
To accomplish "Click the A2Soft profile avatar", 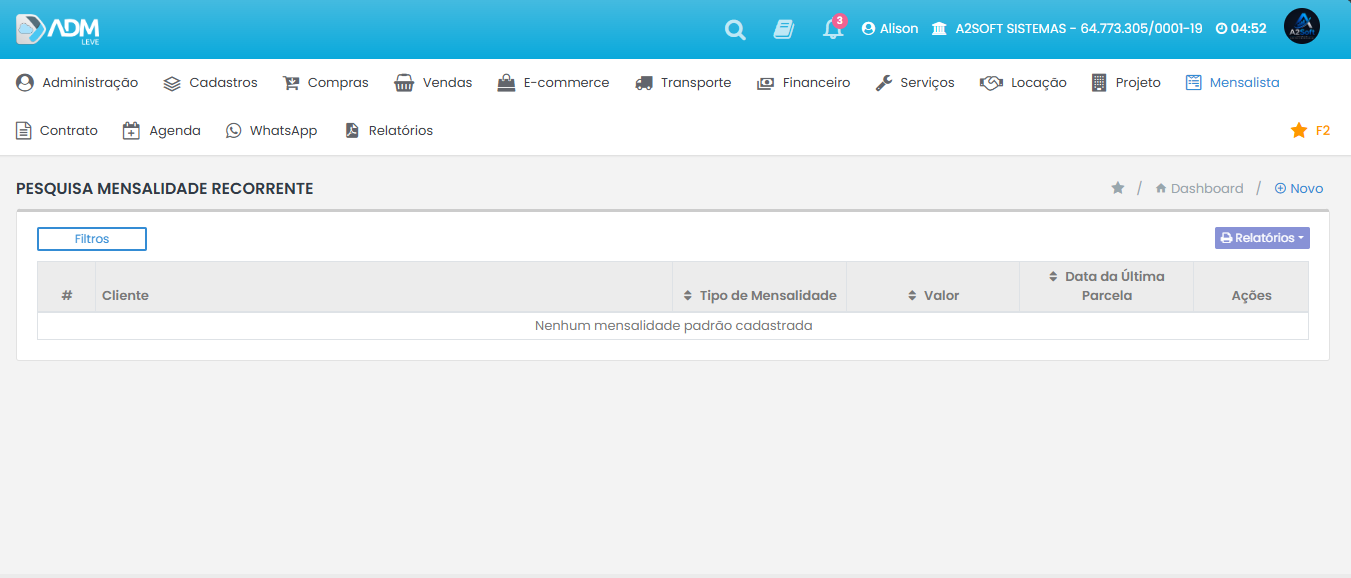I will click(1302, 27).
